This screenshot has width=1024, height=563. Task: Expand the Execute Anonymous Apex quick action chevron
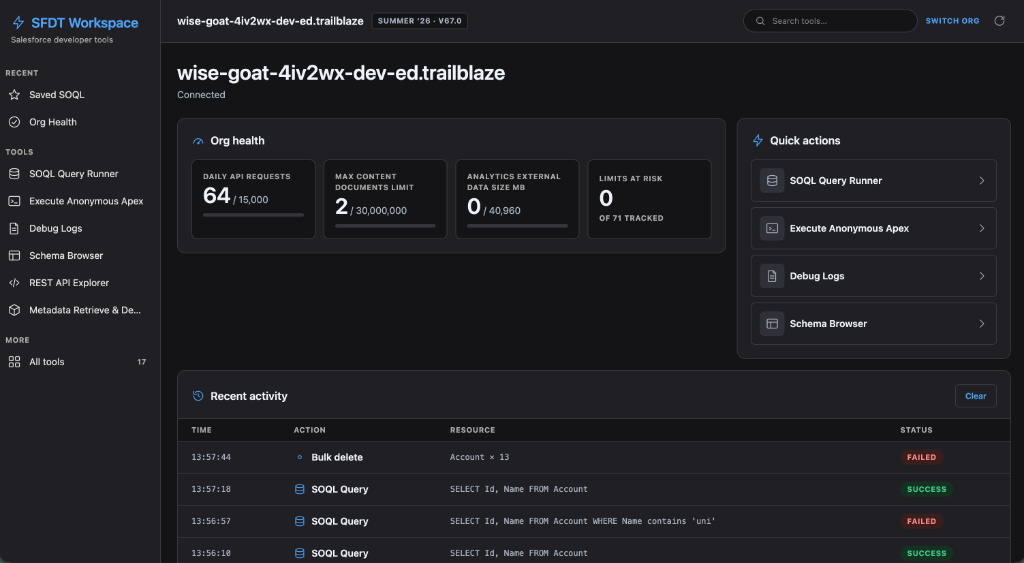(982, 229)
